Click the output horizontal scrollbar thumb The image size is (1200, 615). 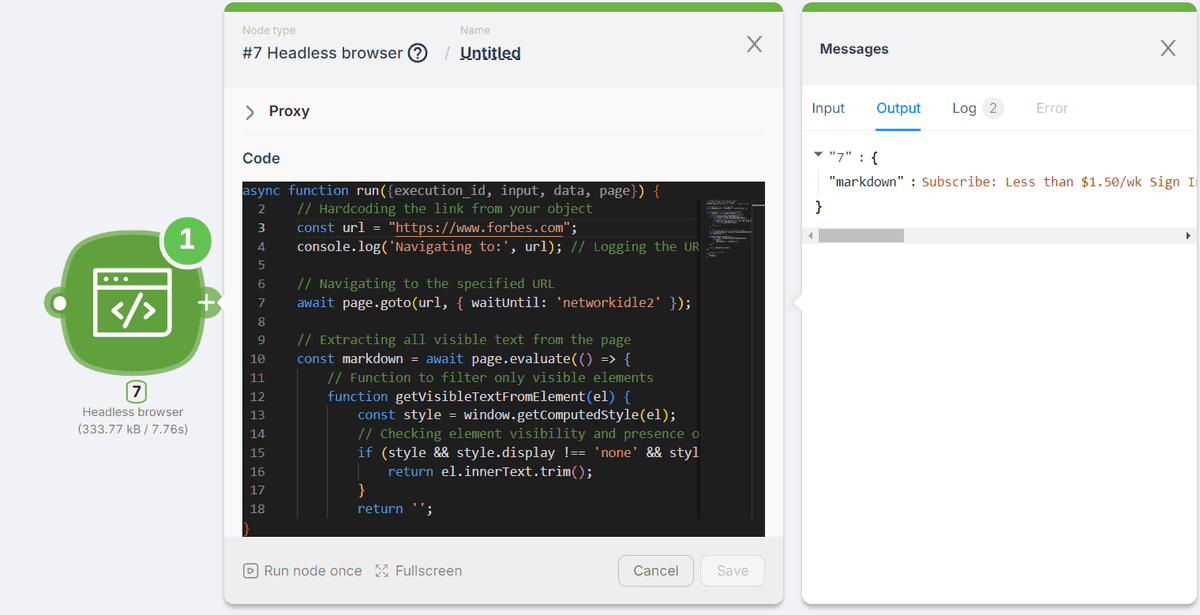click(x=860, y=236)
